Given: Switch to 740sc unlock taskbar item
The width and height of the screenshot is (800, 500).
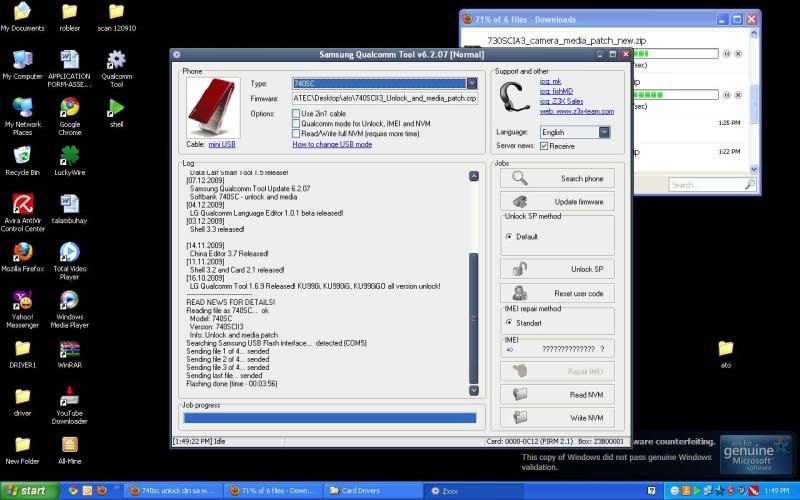Looking at the screenshot, I should tap(173, 491).
